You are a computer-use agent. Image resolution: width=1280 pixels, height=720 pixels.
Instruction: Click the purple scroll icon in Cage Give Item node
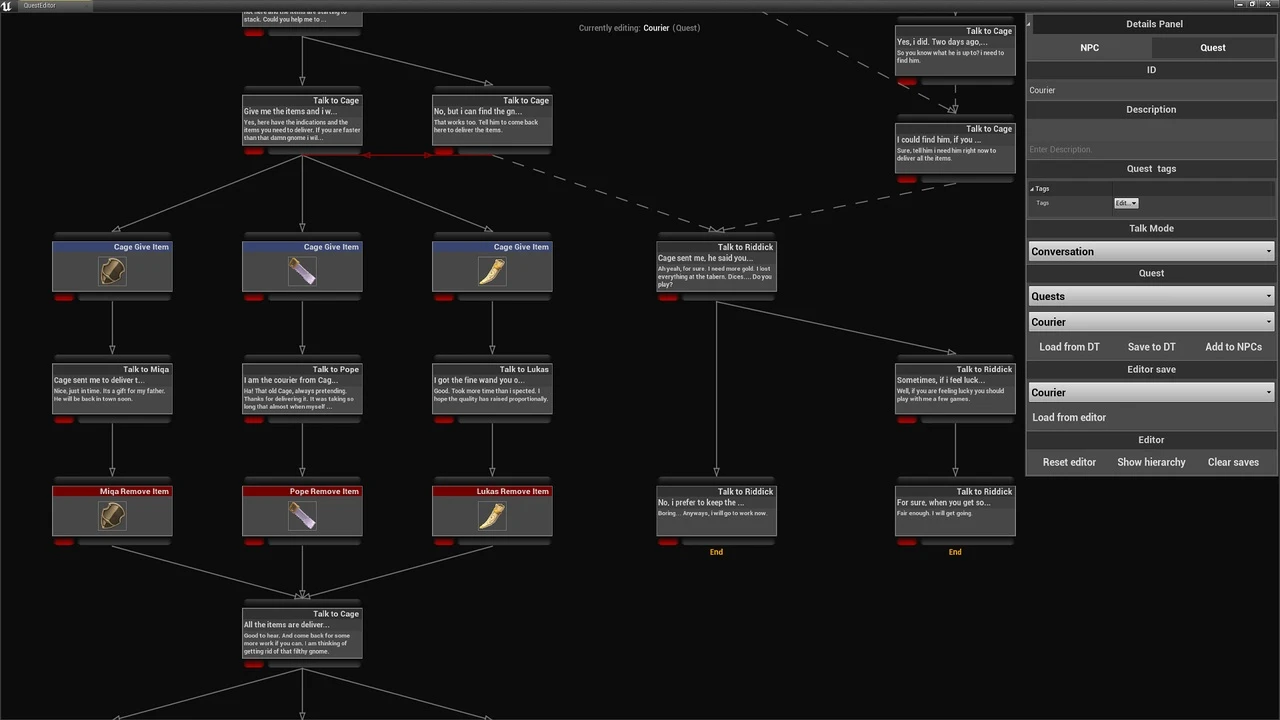pyautogui.click(x=302, y=271)
